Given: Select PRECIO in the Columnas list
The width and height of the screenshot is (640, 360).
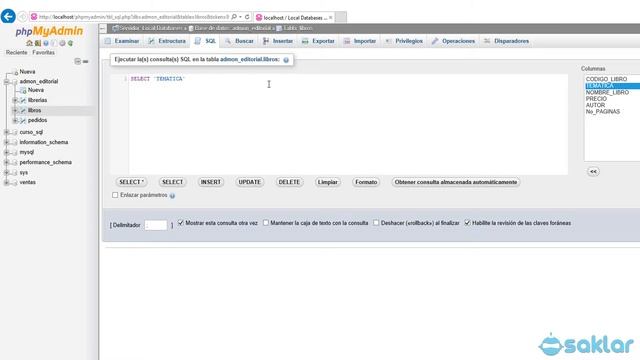Looking at the screenshot, I should 596,99.
